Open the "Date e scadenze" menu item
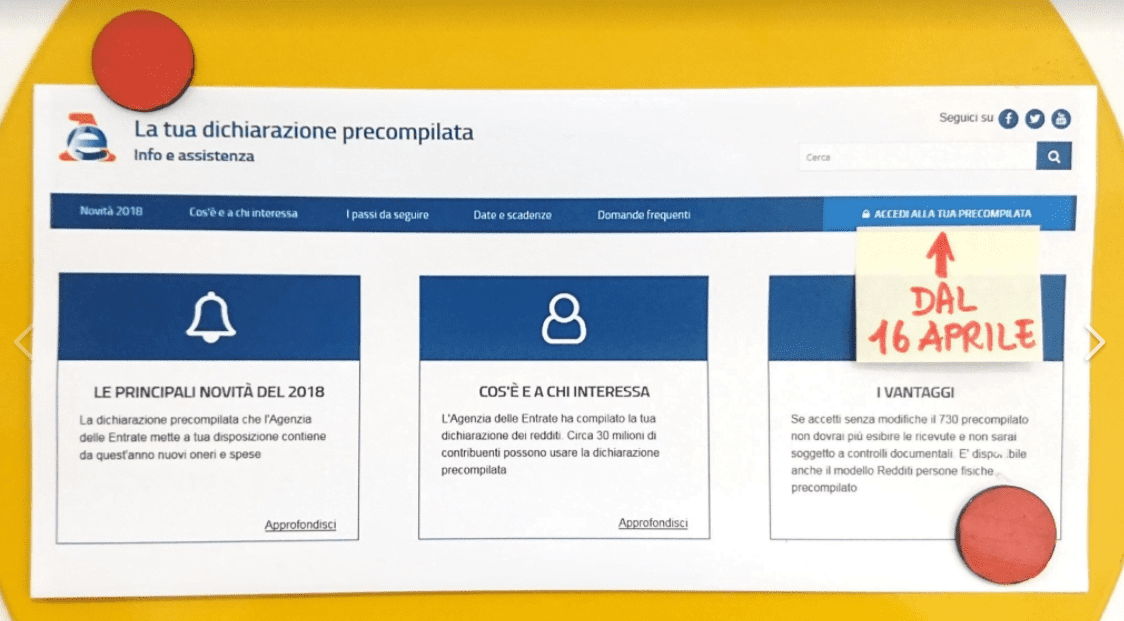Screen dimensions: 1124x621 (512, 215)
